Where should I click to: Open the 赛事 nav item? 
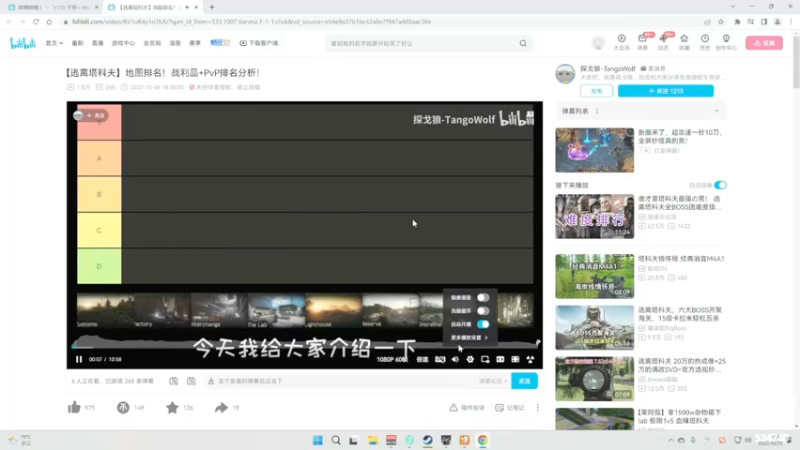195,43
